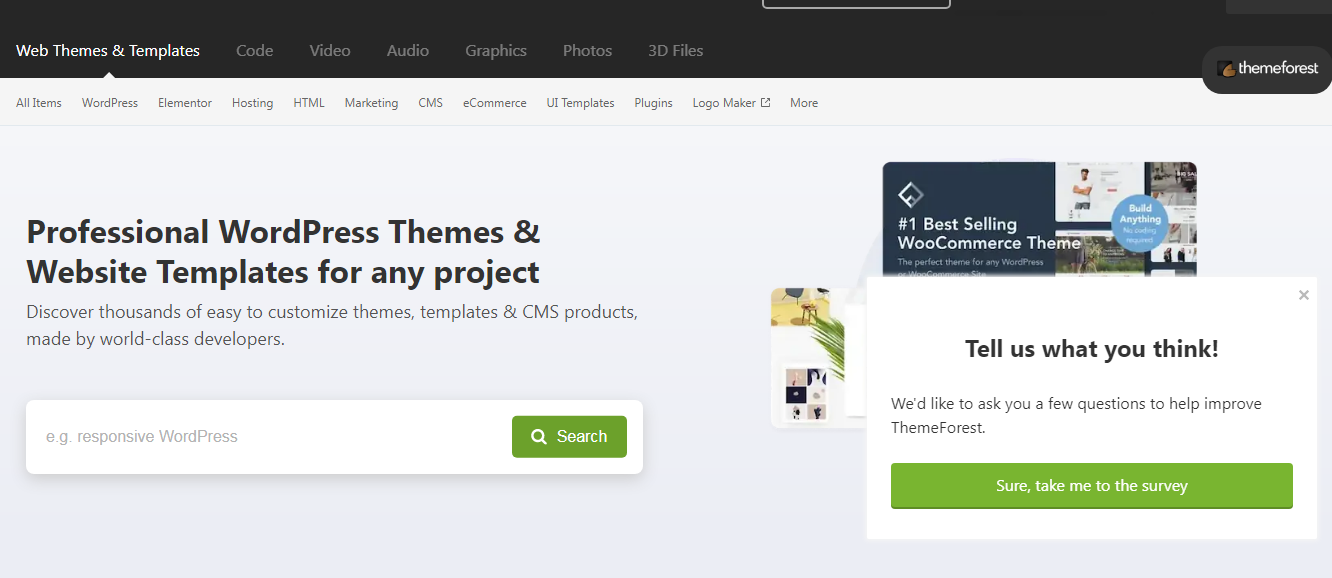Go to the Elementor category
1332x578 pixels.
185,103
